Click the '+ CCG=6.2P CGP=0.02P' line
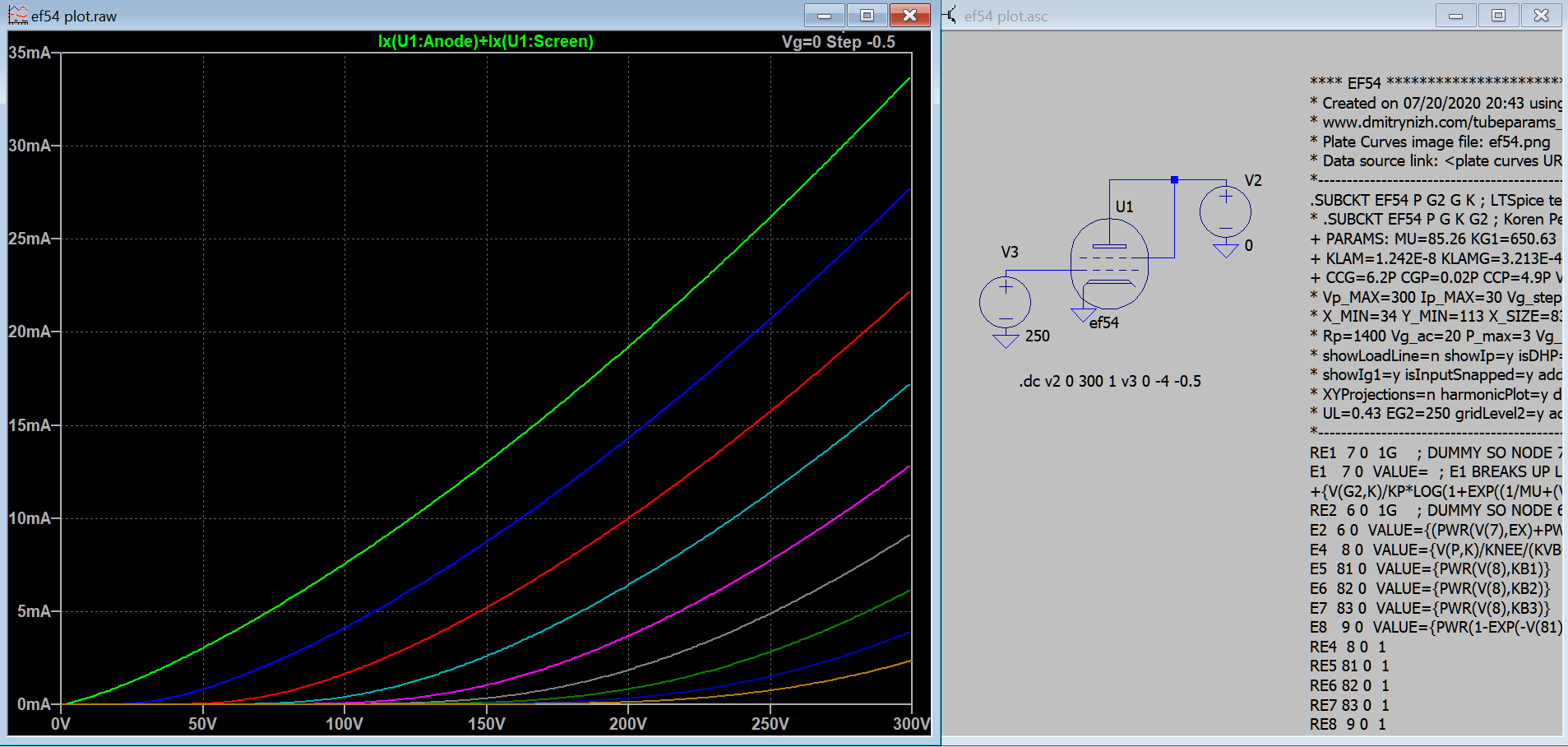 point(1436,277)
